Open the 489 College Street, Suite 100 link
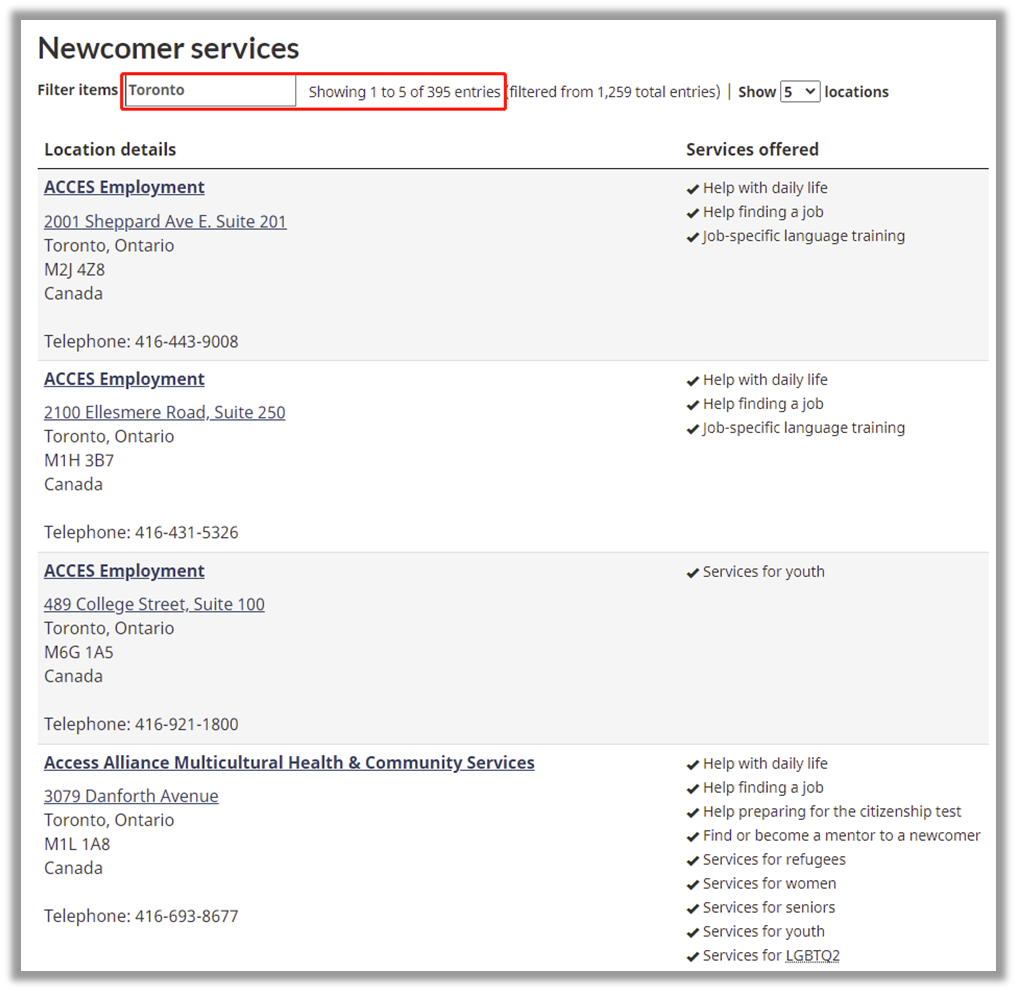 coord(154,604)
